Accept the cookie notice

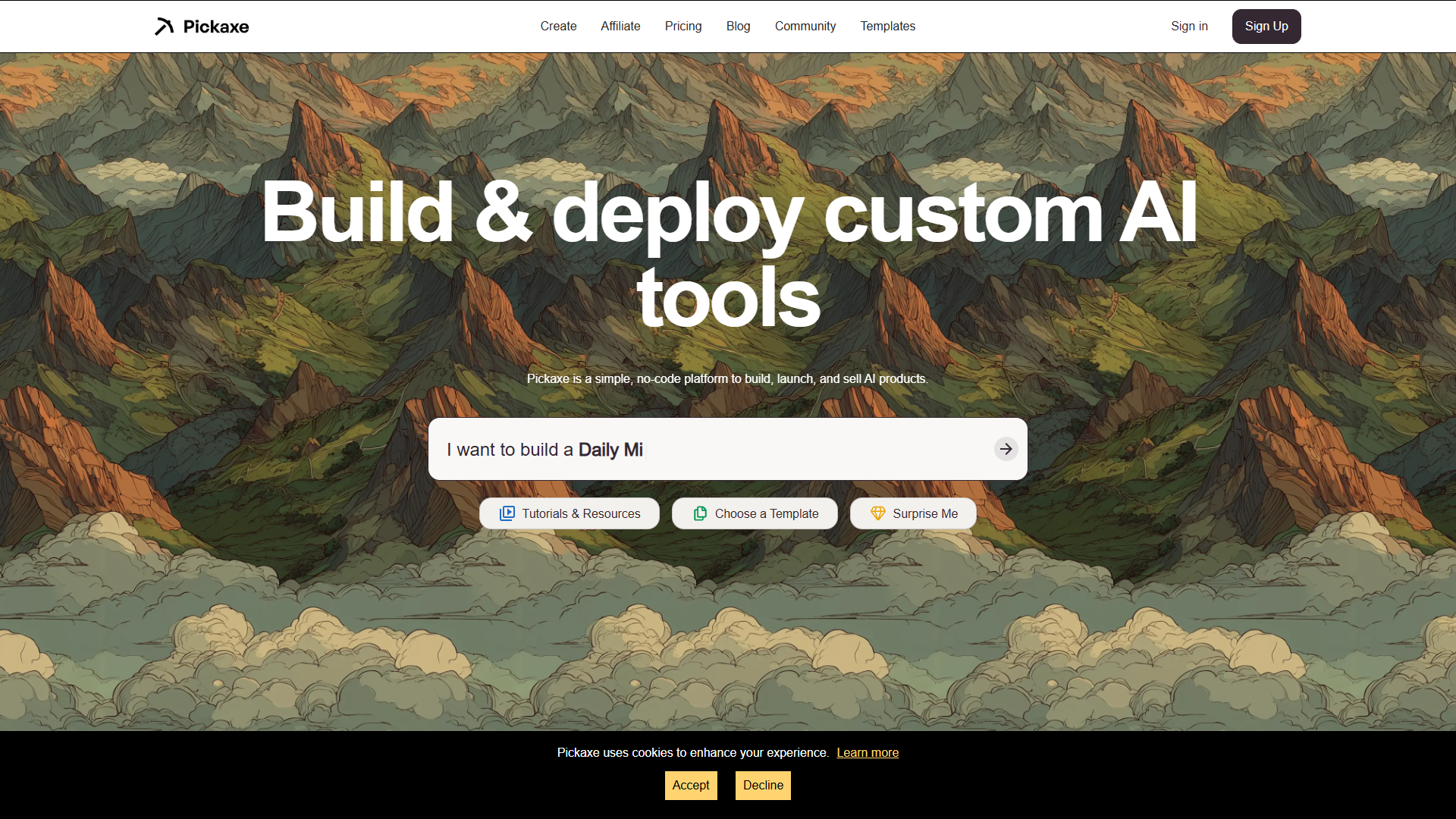(x=691, y=786)
